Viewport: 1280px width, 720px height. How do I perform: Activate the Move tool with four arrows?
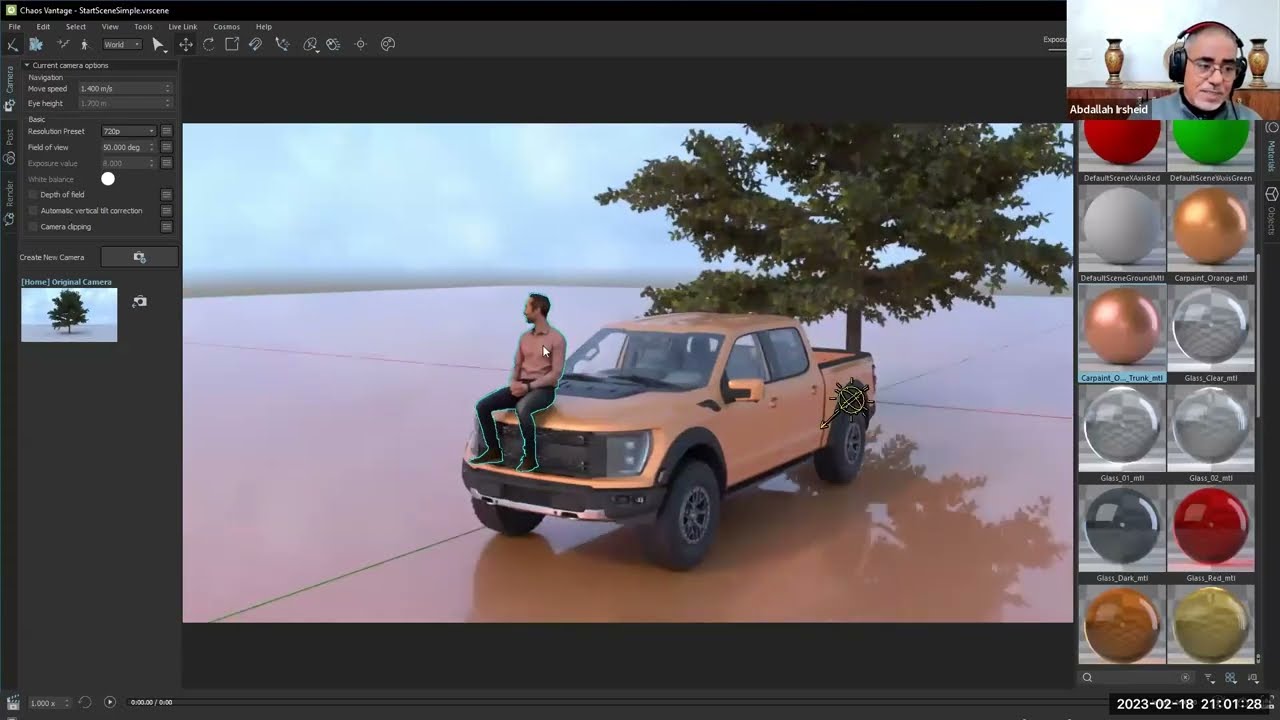click(186, 44)
